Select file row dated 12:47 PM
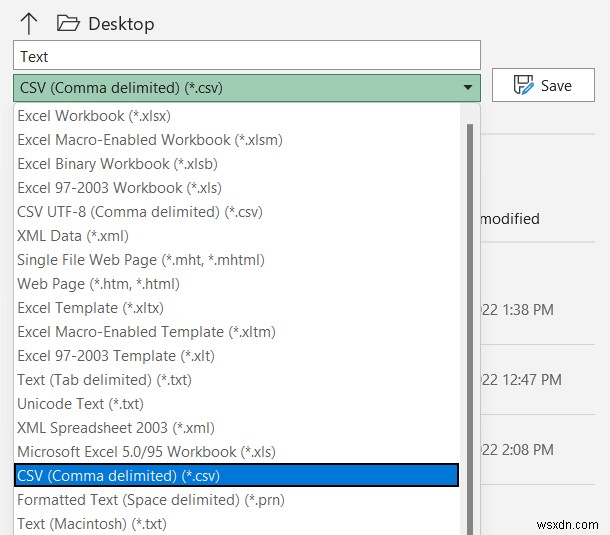Screen dimensions: 610x535 (x=538, y=380)
